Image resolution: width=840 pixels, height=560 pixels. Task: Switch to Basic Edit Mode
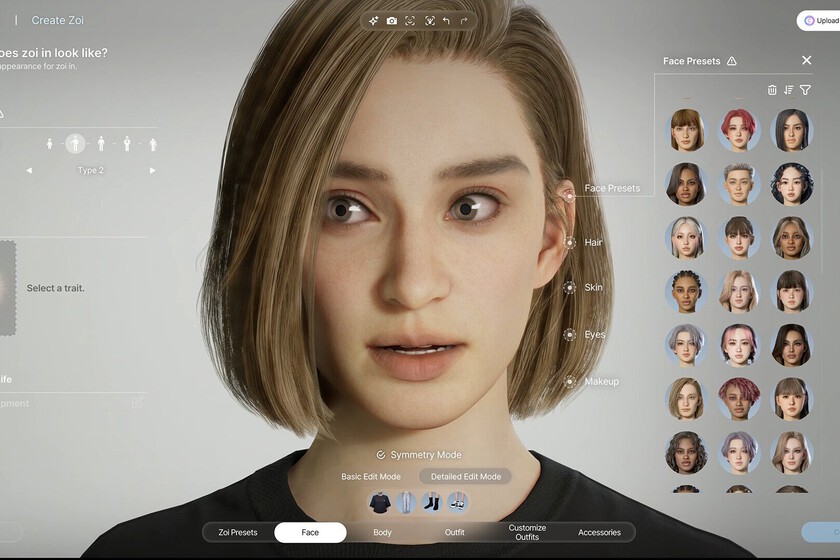(x=371, y=476)
